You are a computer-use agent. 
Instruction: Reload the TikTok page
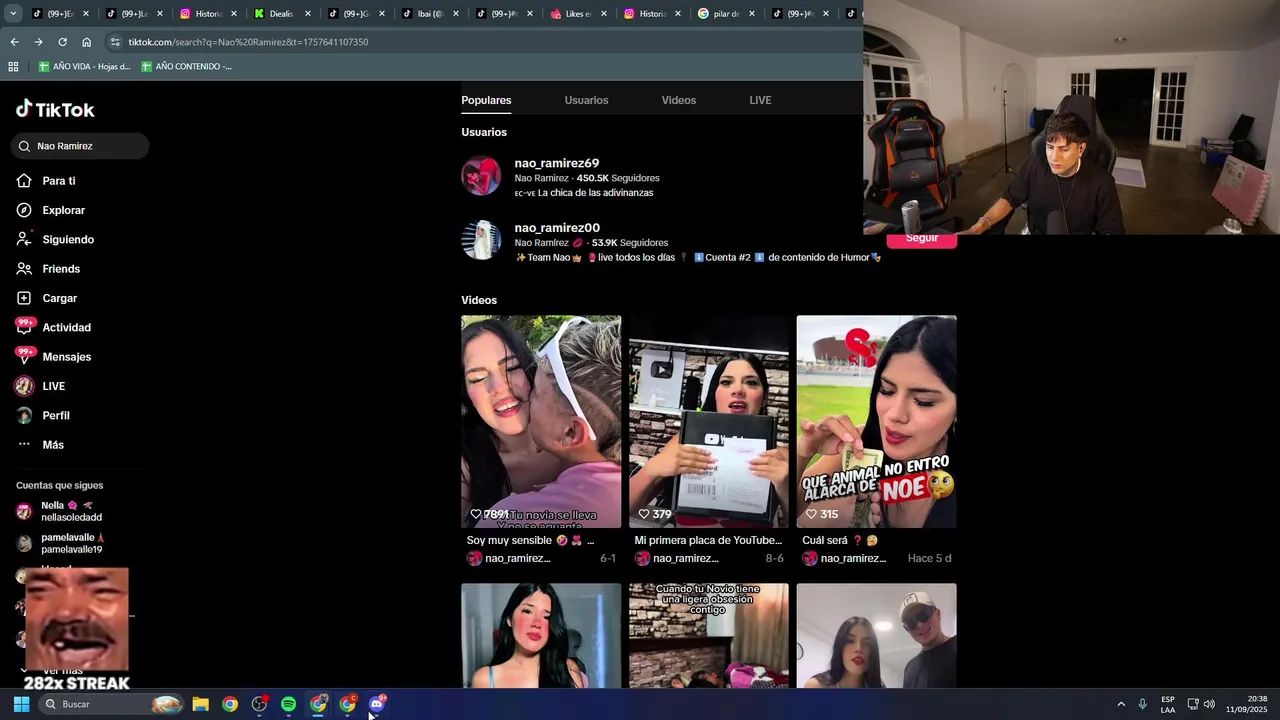pos(62,42)
